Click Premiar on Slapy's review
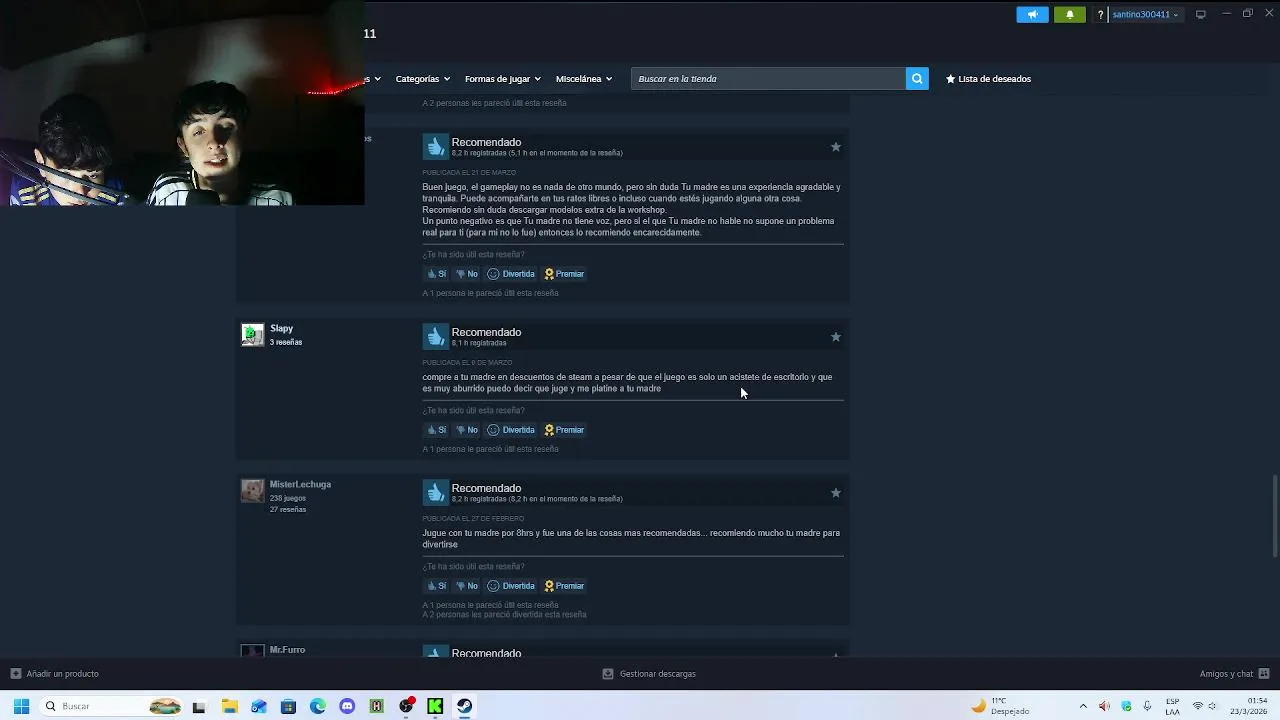Viewport: 1280px width, 720px height. pos(564,430)
